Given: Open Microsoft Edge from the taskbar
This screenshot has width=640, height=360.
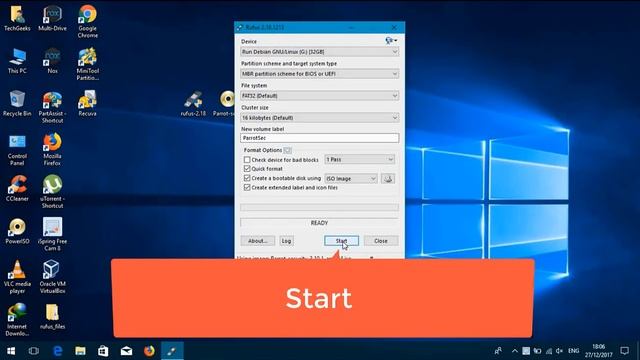Looking at the screenshot, I should coord(58,351).
